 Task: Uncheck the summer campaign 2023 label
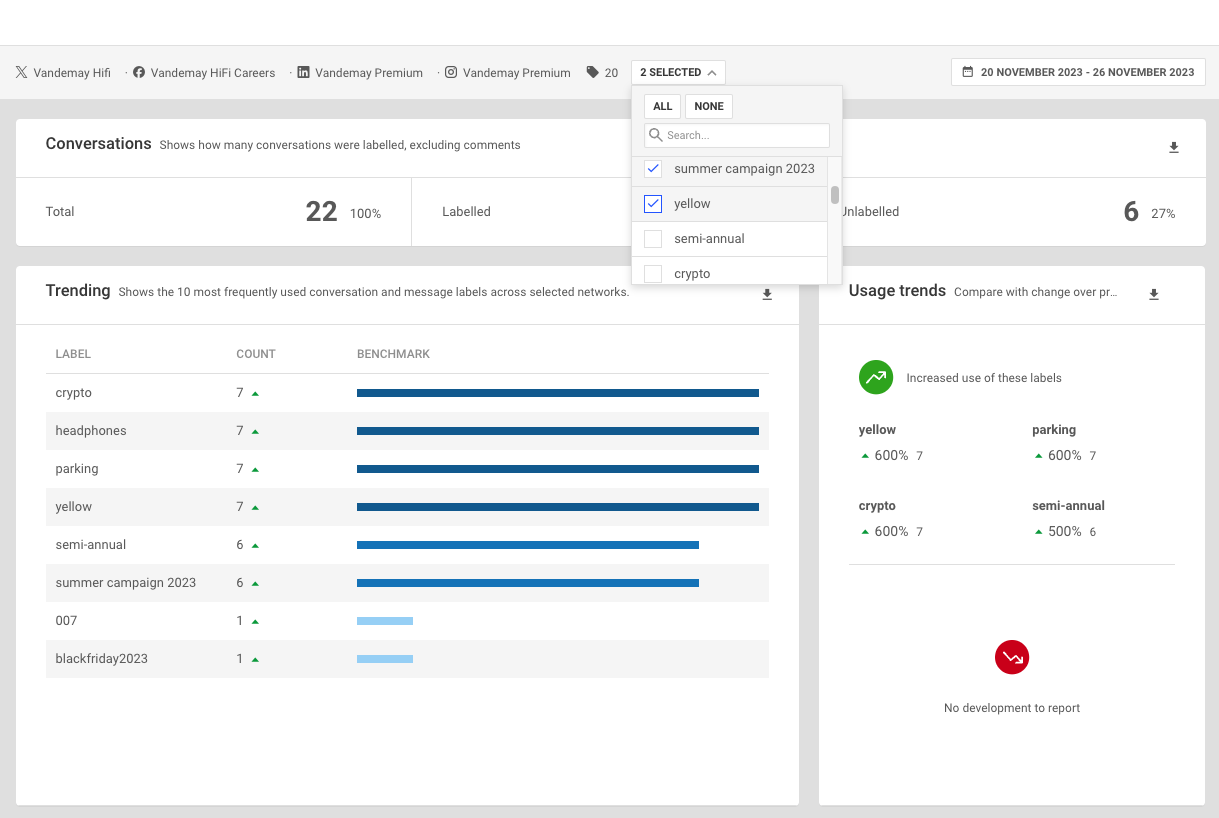(x=653, y=169)
